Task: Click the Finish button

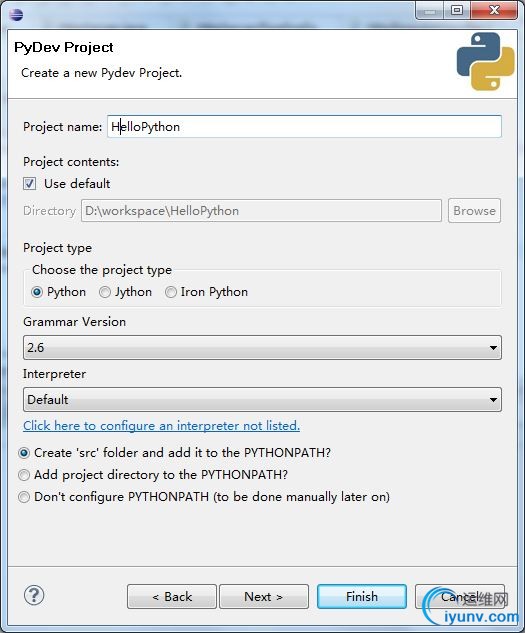Action: [362, 596]
